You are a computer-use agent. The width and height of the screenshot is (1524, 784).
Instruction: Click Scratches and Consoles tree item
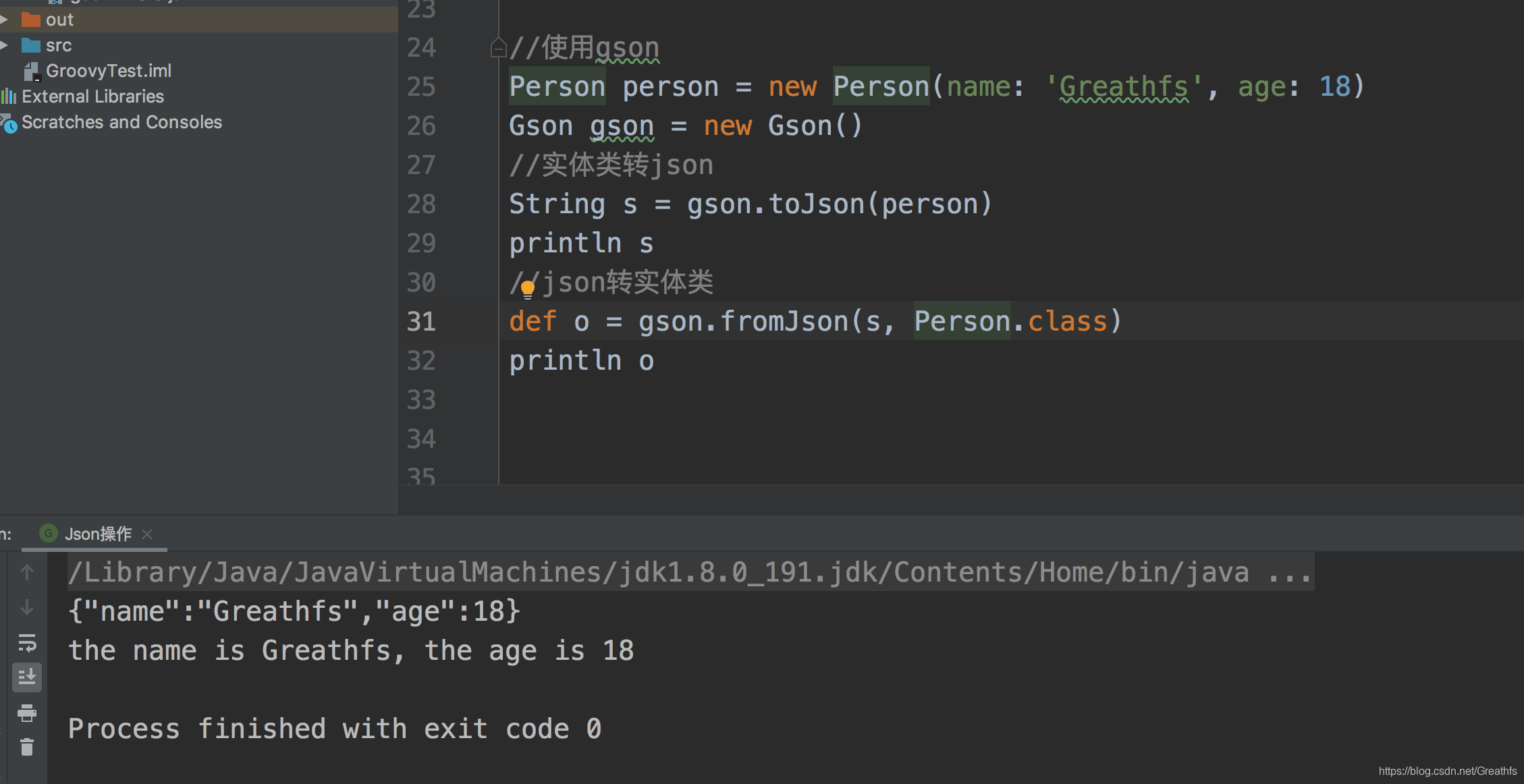coord(119,123)
